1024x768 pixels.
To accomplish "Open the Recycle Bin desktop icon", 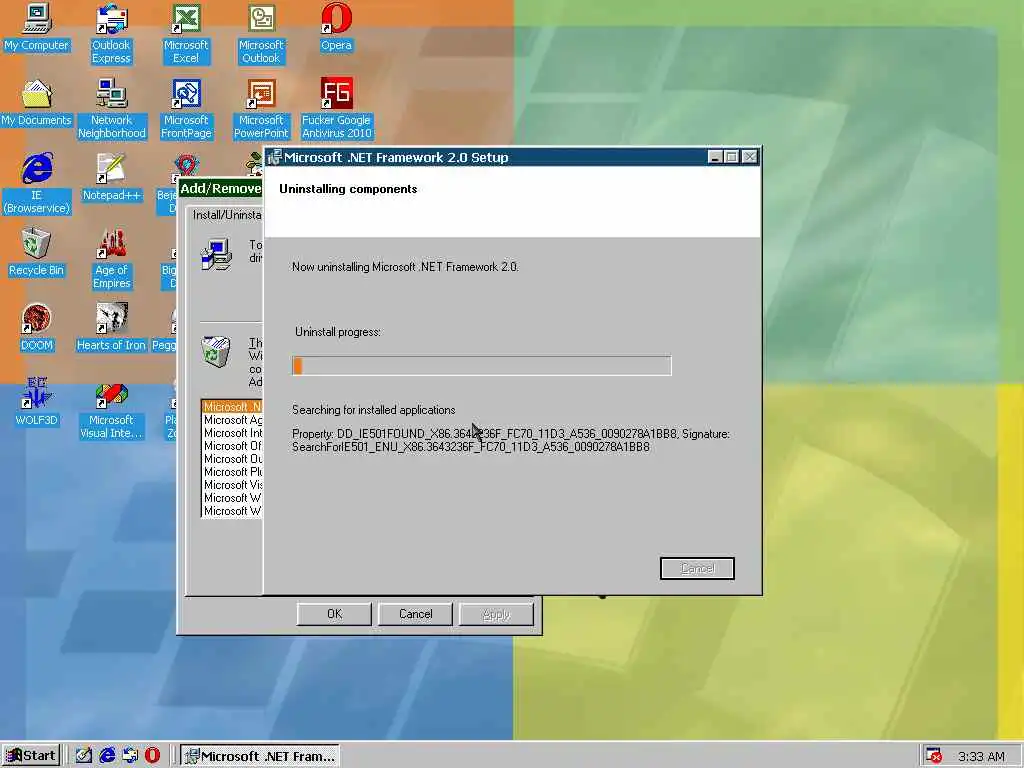I will [37, 253].
